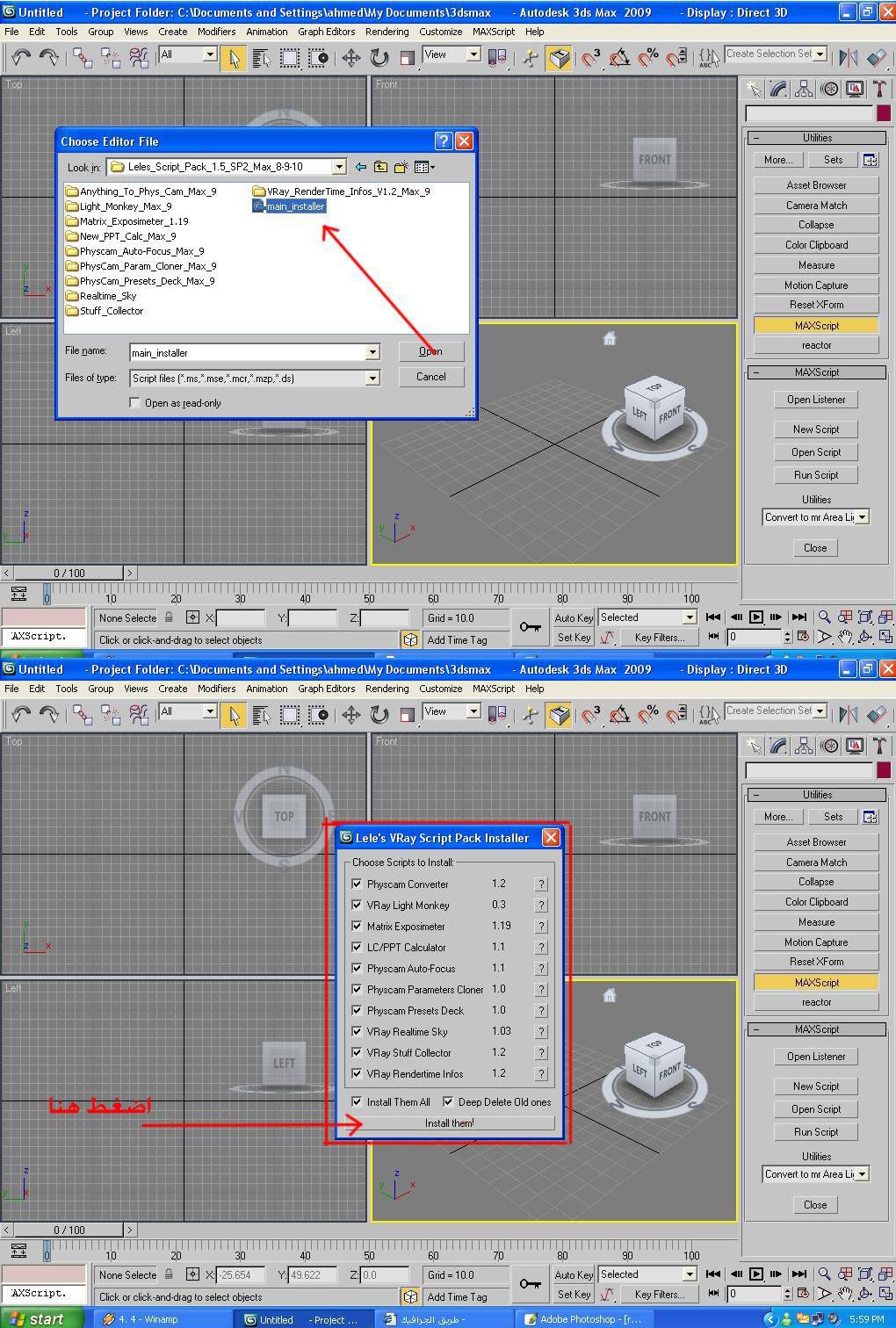Open Files of type dropdown
The image size is (896, 1328).
click(x=372, y=378)
